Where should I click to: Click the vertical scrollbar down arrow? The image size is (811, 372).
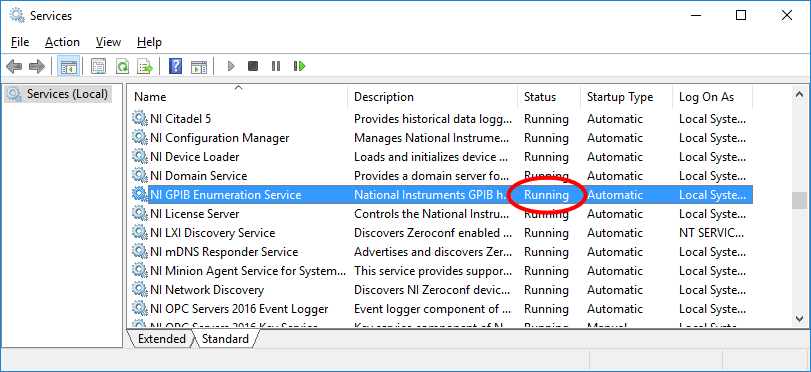point(799,319)
